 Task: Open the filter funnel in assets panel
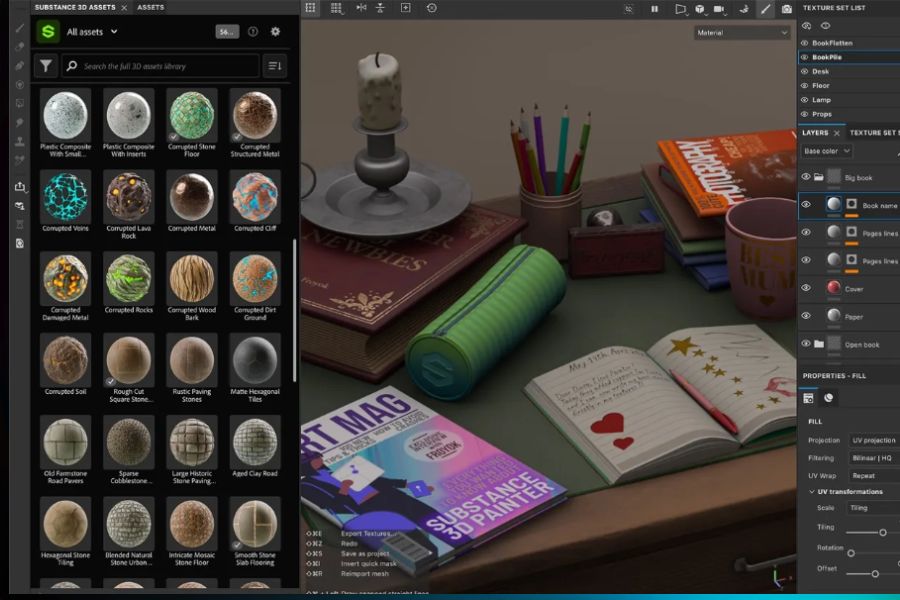coord(45,66)
